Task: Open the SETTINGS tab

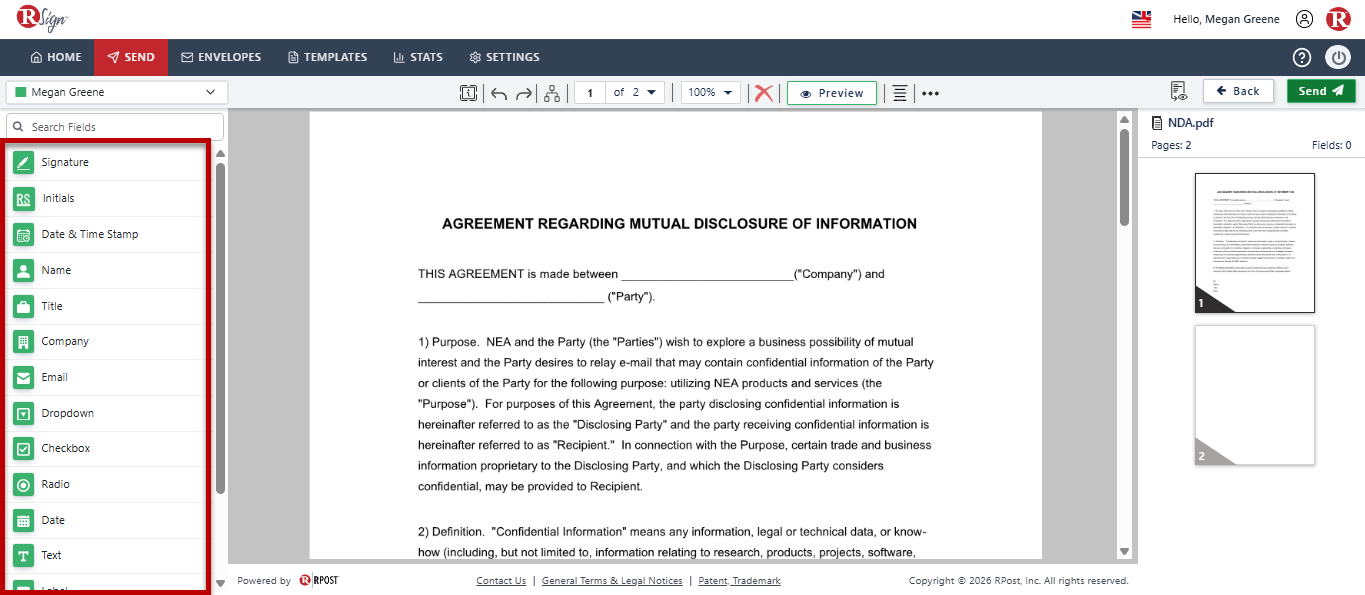Action: (504, 57)
